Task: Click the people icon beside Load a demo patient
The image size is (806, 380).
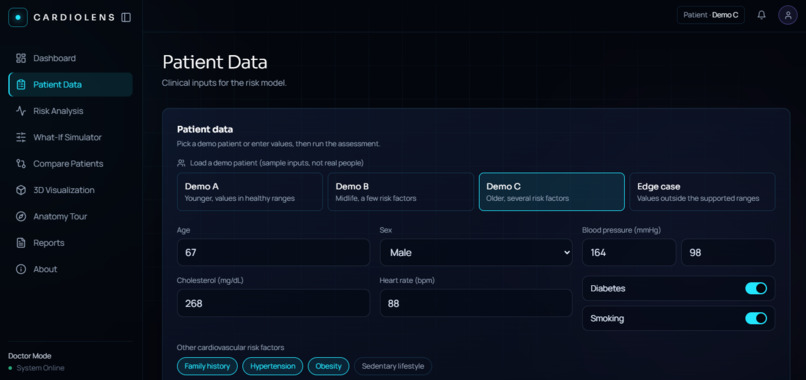Action: (181, 163)
